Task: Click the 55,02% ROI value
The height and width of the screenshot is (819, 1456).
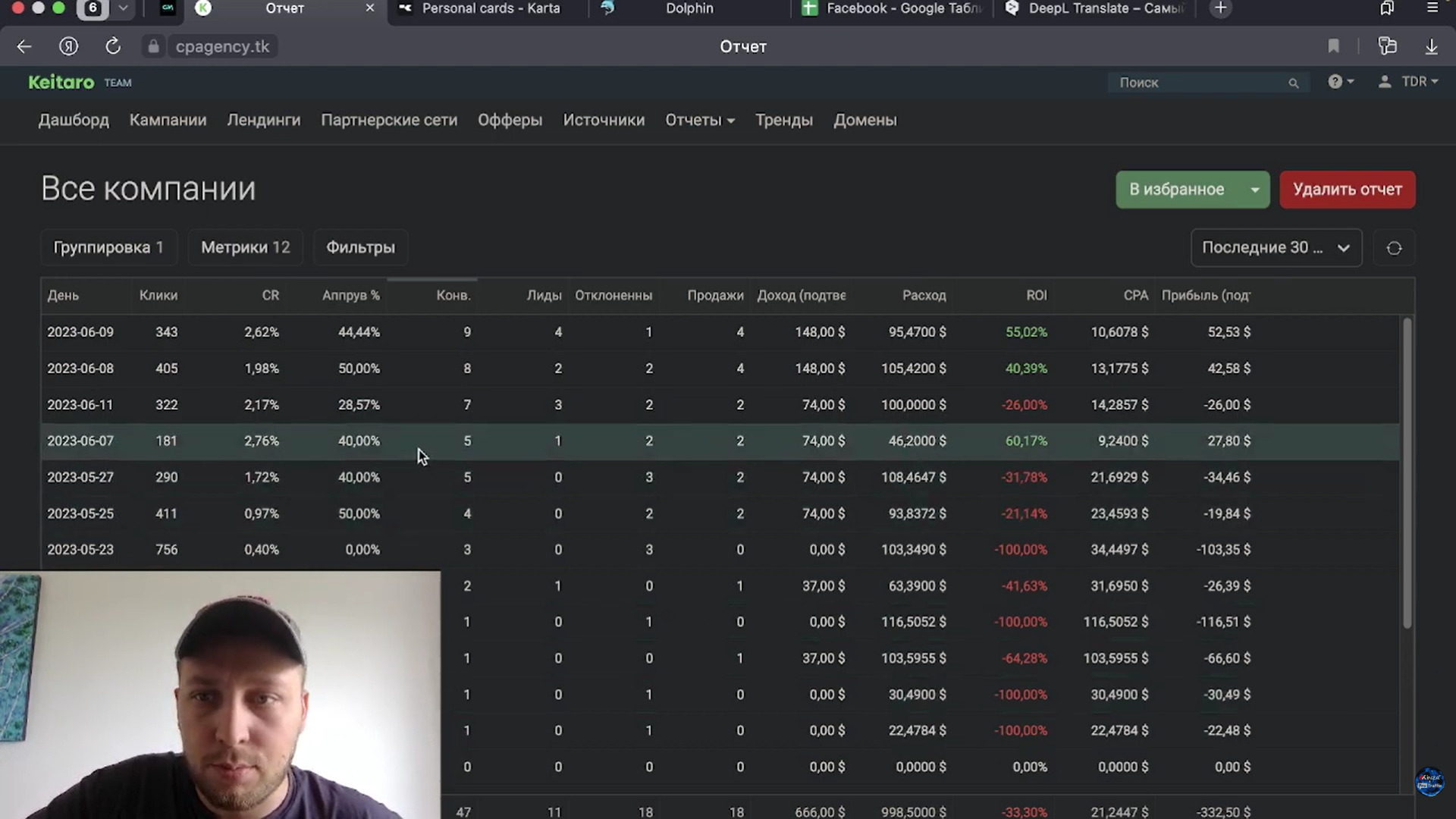Action: [x=1026, y=332]
